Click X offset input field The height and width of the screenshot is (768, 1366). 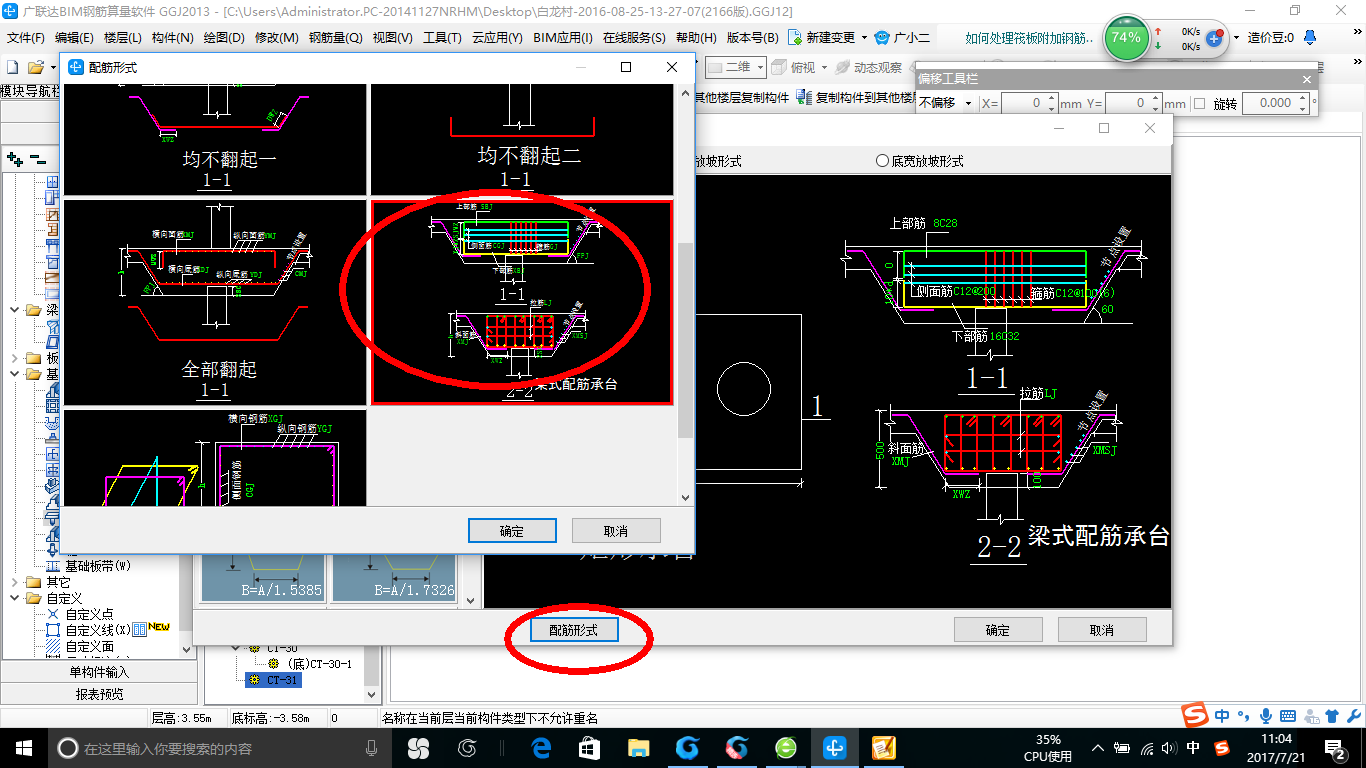(1024, 103)
